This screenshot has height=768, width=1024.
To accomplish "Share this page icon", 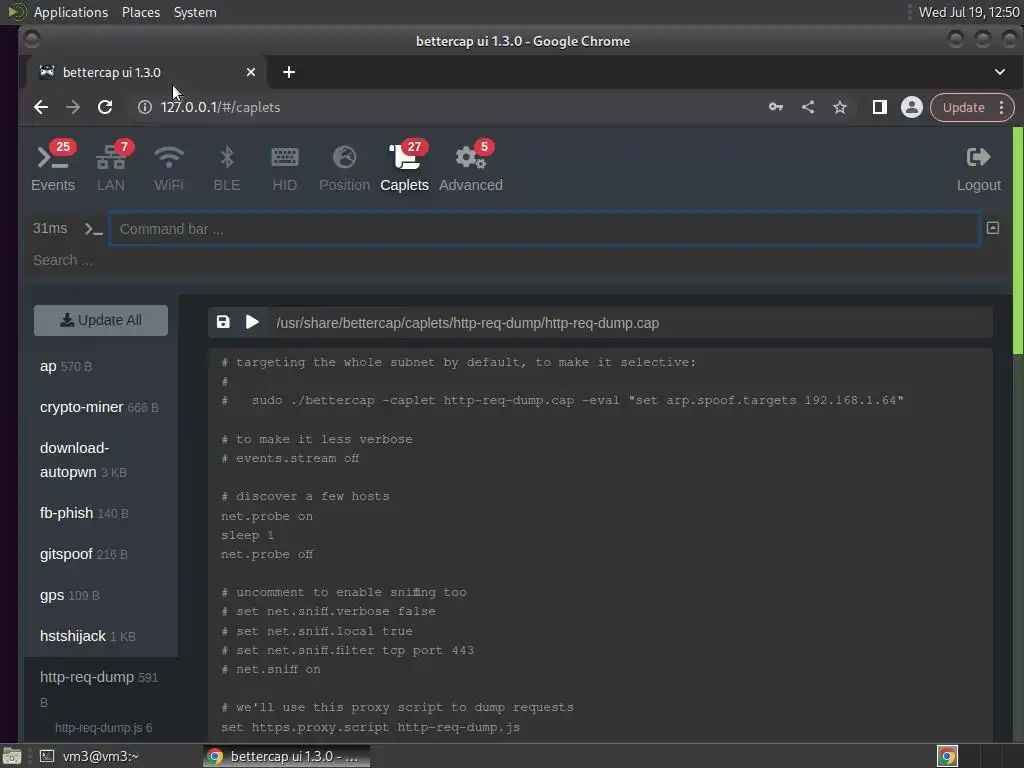I will (808, 107).
